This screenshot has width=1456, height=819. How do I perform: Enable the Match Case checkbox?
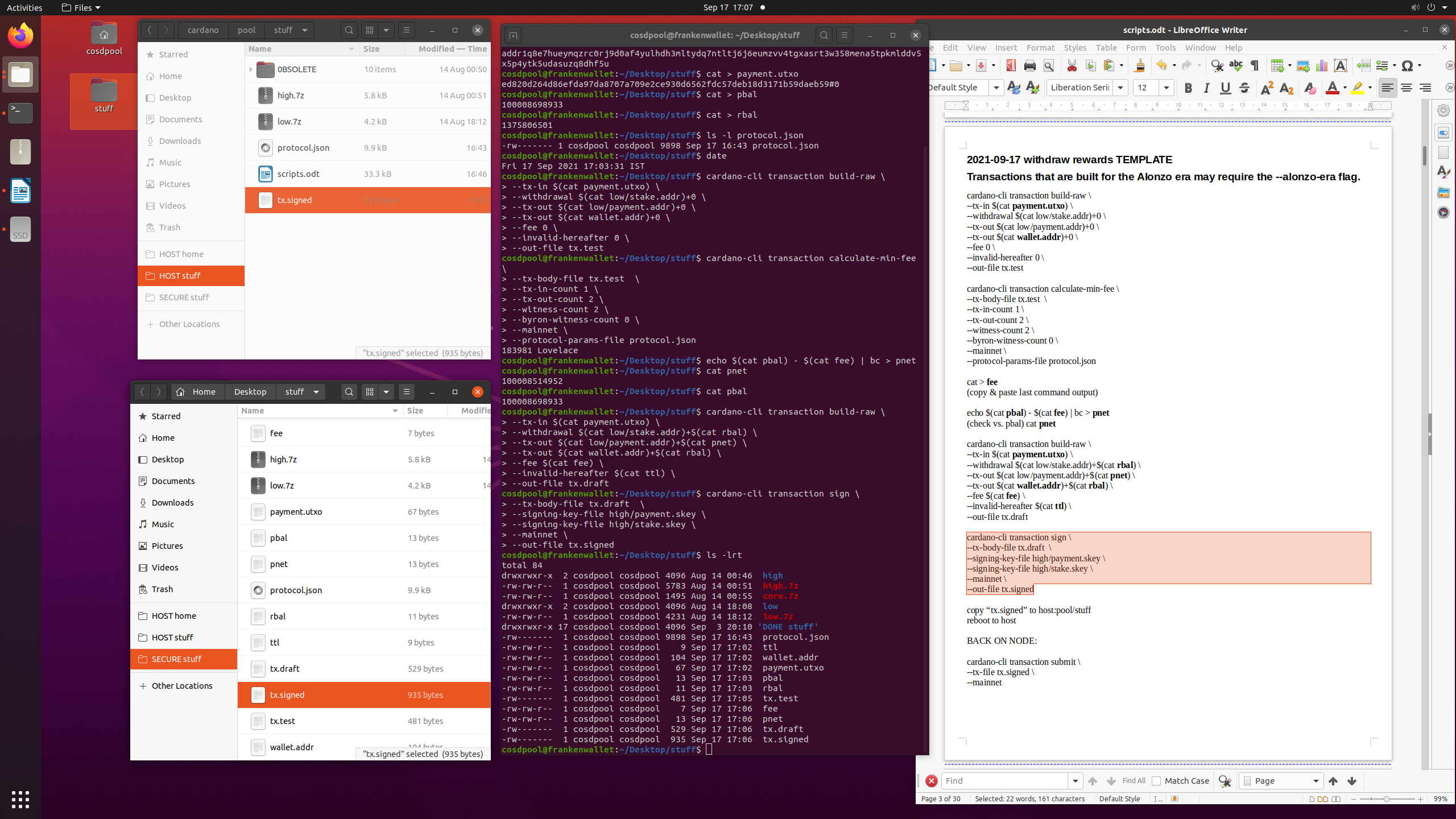[x=1156, y=781]
